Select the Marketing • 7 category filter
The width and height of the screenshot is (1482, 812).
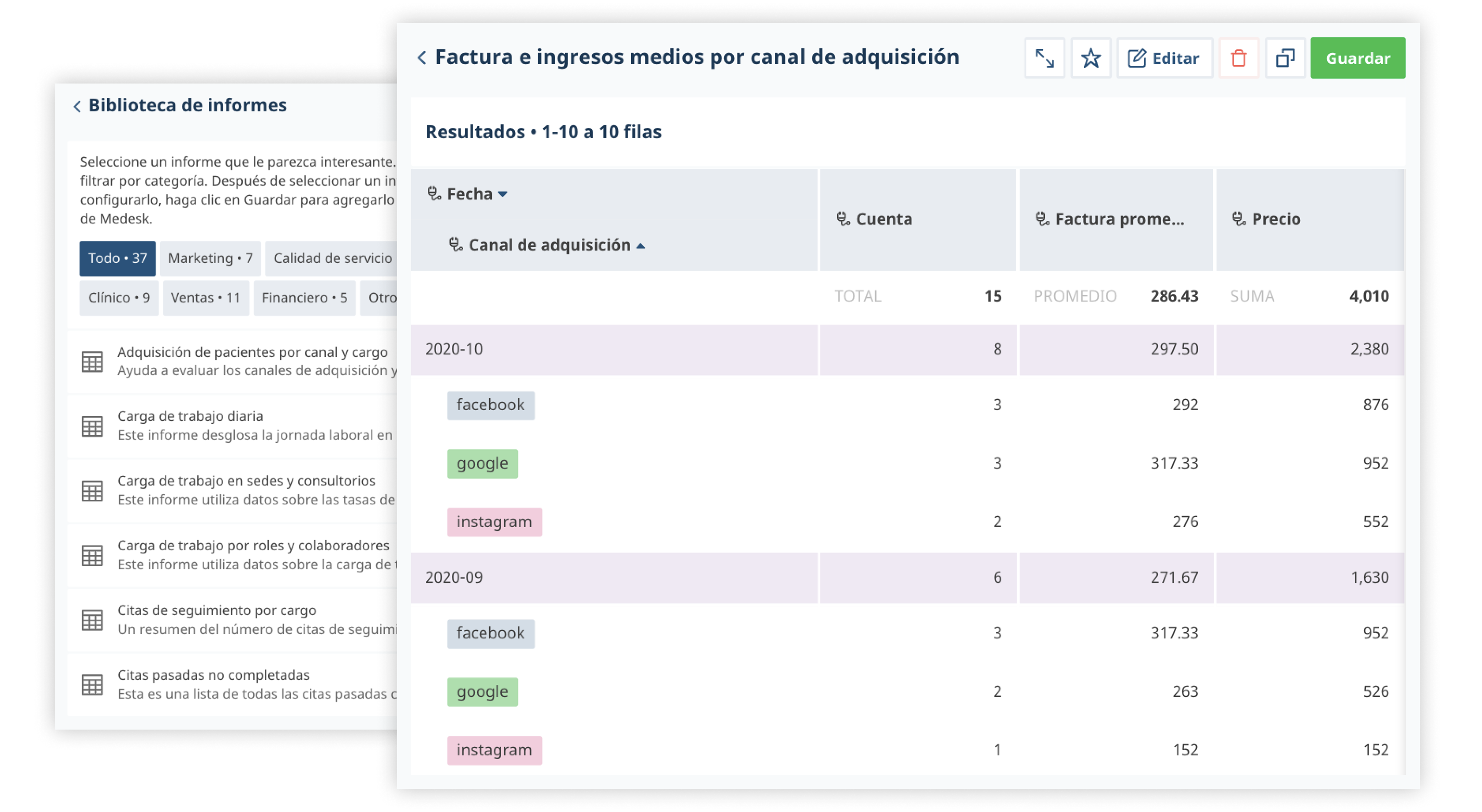210,258
